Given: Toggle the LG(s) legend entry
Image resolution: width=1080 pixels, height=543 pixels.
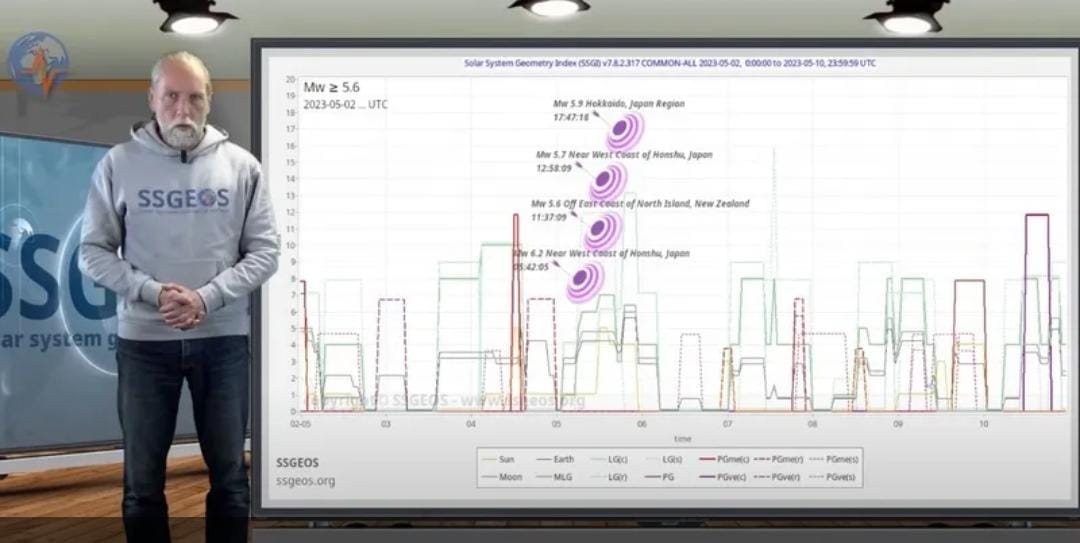Looking at the screenshot, I should [x=663, y=460].
